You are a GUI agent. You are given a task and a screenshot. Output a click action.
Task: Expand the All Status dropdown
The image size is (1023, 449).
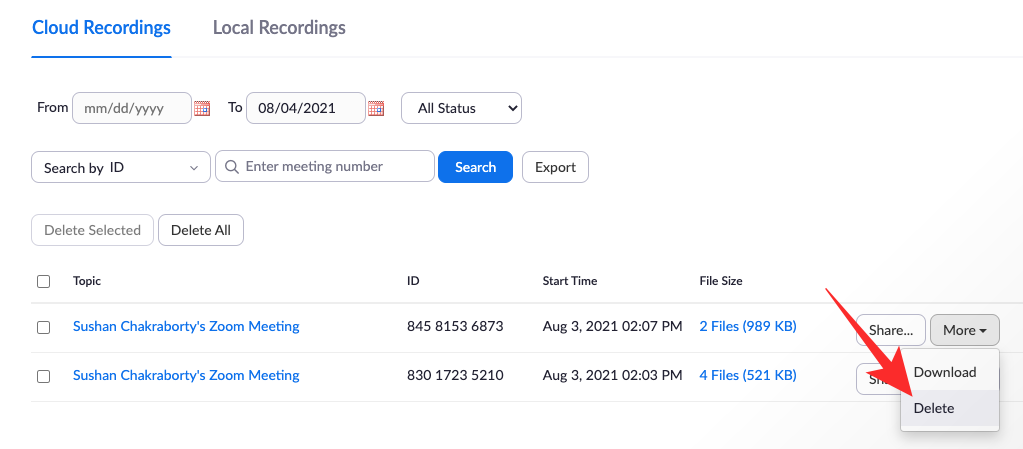point(461,108)
